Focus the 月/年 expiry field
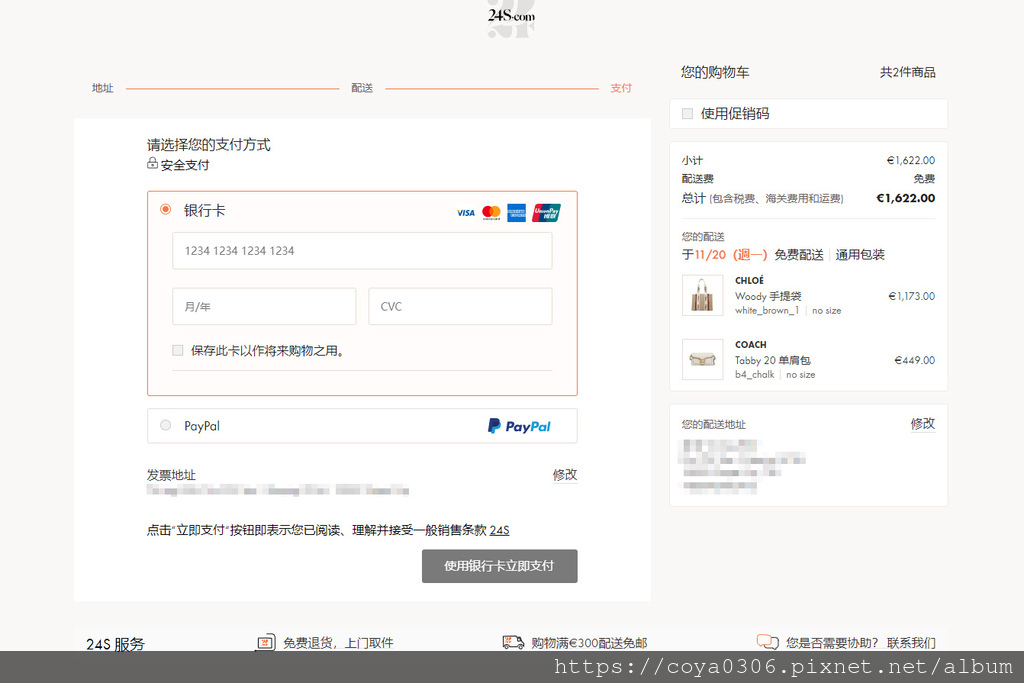1024x683 pixels. (264, 306)
